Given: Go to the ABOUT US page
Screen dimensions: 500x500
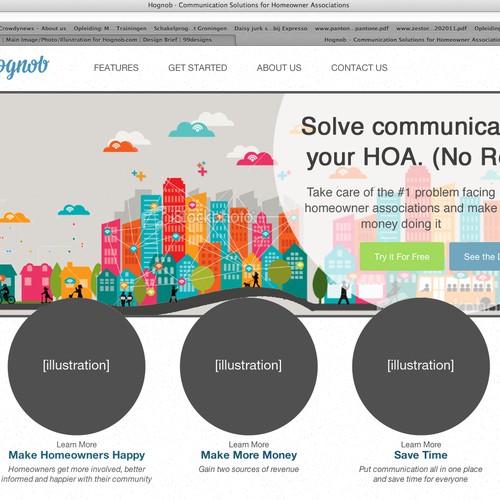Looking at the screenshot, I should (279, 68).
